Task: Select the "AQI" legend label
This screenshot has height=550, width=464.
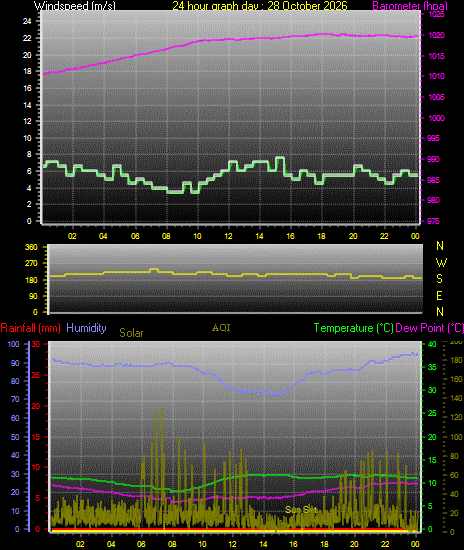Action: pyautogui.click(x=221, y=328)
